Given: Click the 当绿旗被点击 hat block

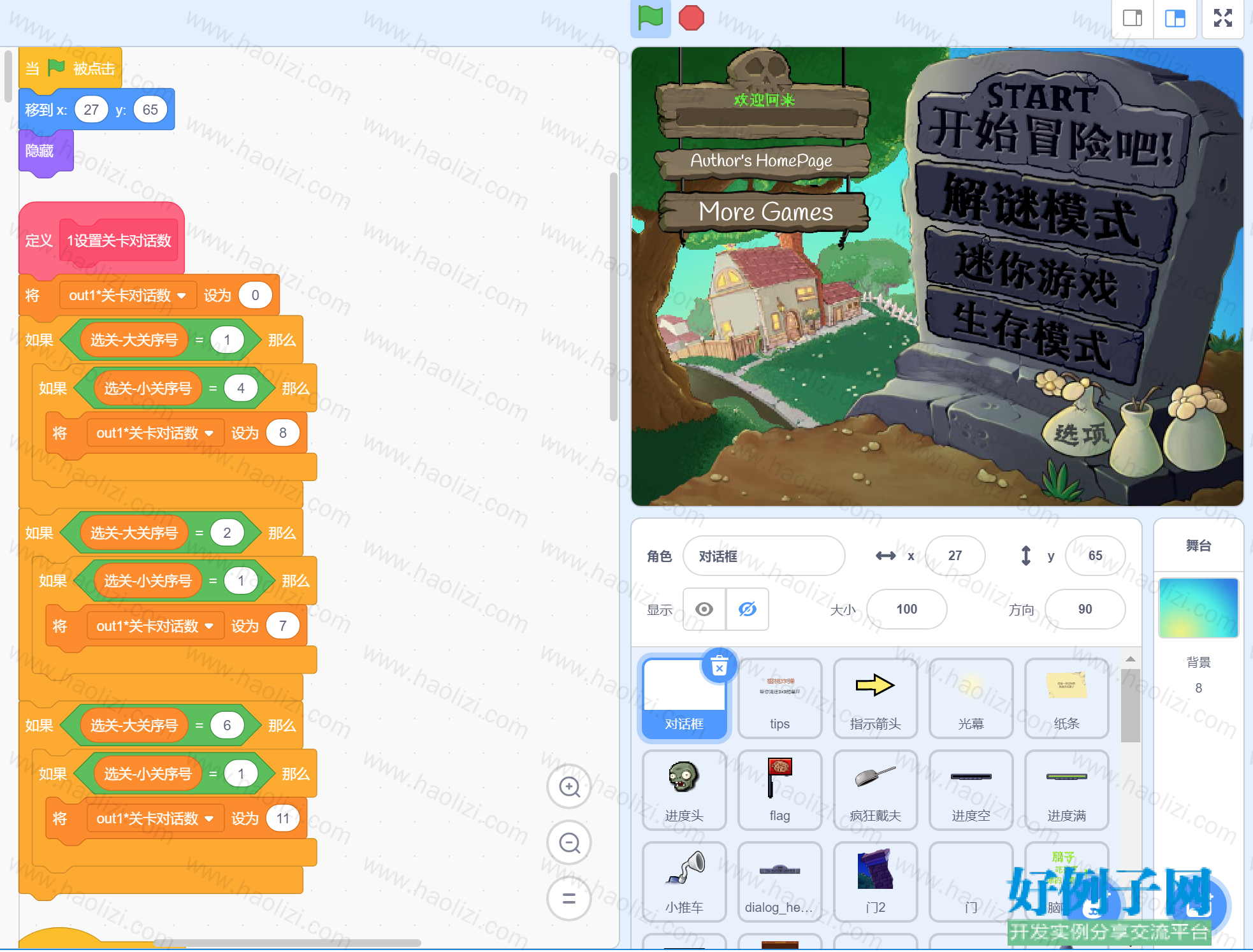Looking at the screenshot, I should pyautogui.click(x=70, y=68).
